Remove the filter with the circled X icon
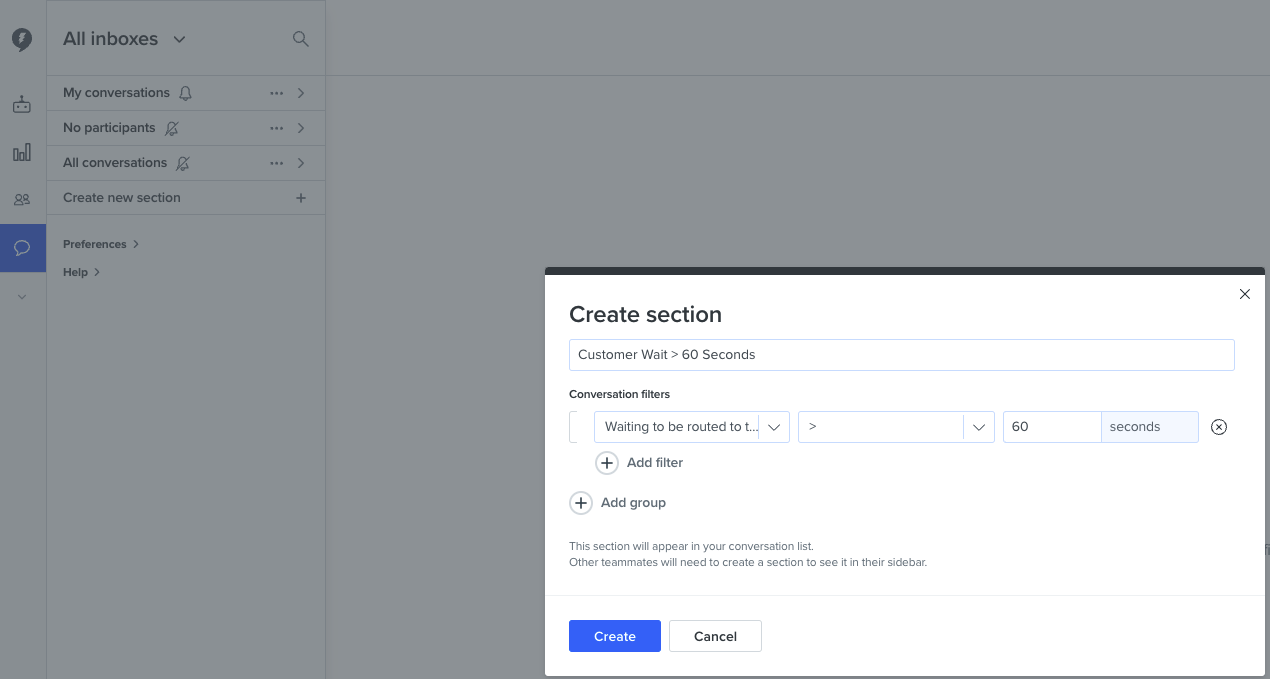 pos(1219,427)
